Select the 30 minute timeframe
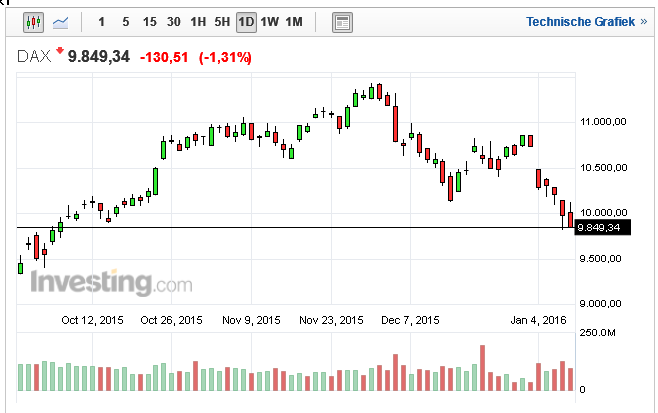Screen dimensions: 658x413 (x=173, y=22)
